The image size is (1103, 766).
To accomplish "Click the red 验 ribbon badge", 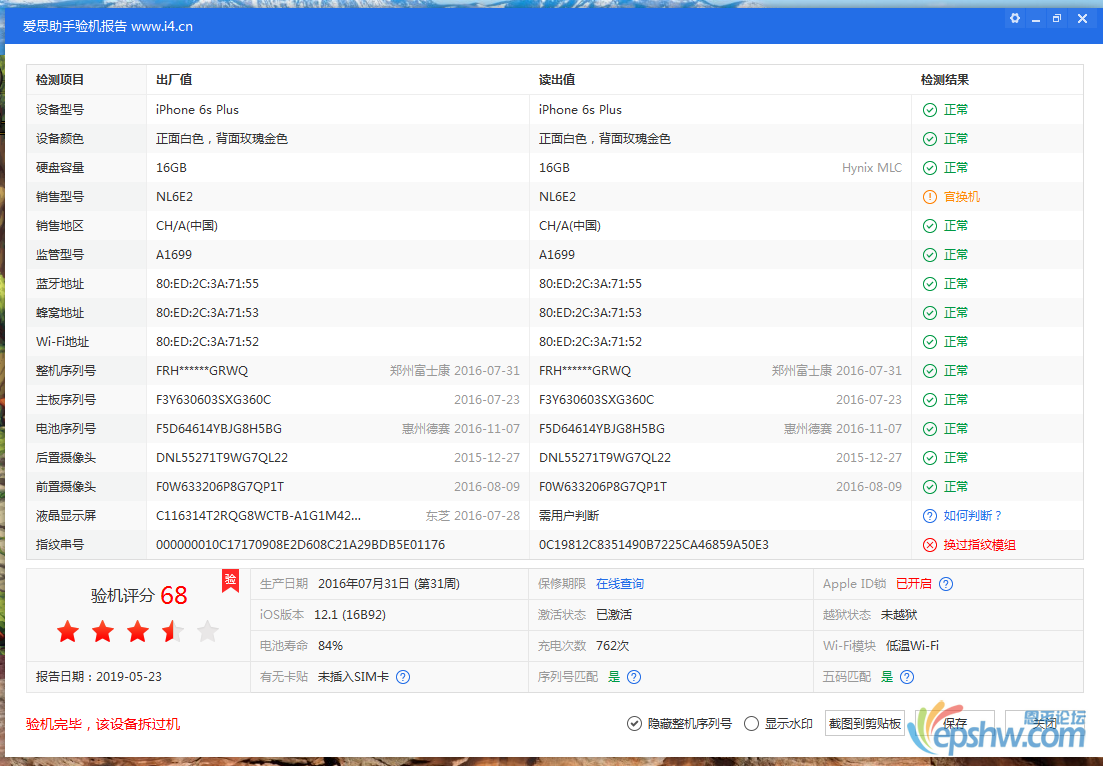I will [x=230, y=581].
